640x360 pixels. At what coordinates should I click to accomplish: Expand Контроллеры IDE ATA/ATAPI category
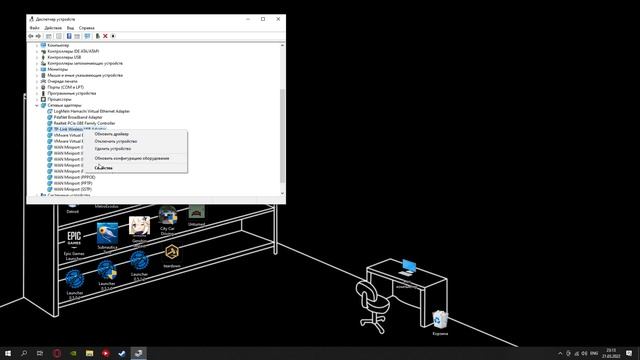tap(37, 51)
